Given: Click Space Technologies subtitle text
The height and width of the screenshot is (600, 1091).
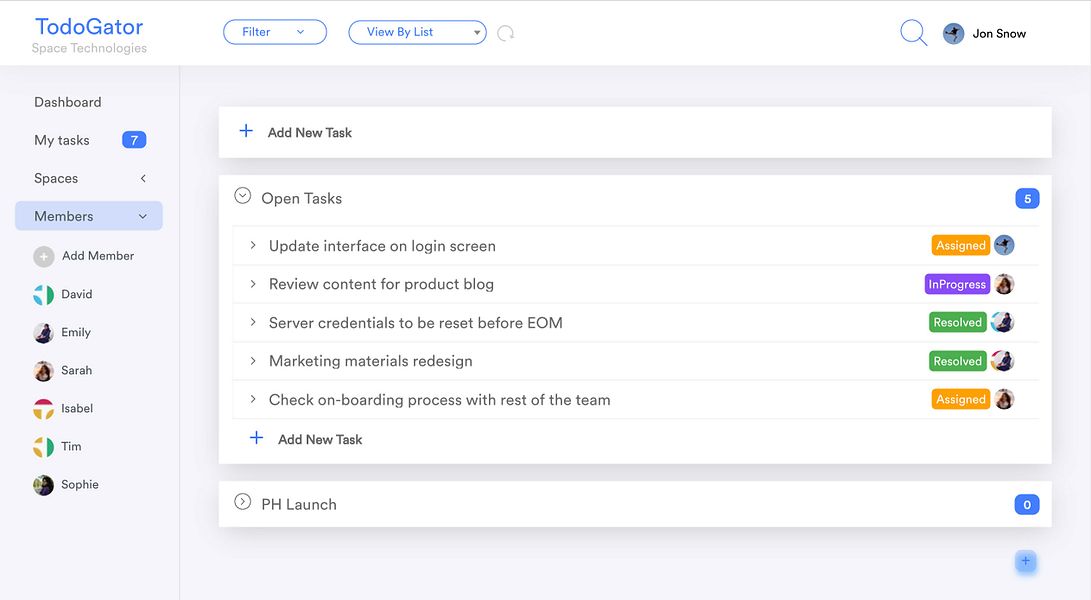Looking at the screenshot, I should pos(89,48).
